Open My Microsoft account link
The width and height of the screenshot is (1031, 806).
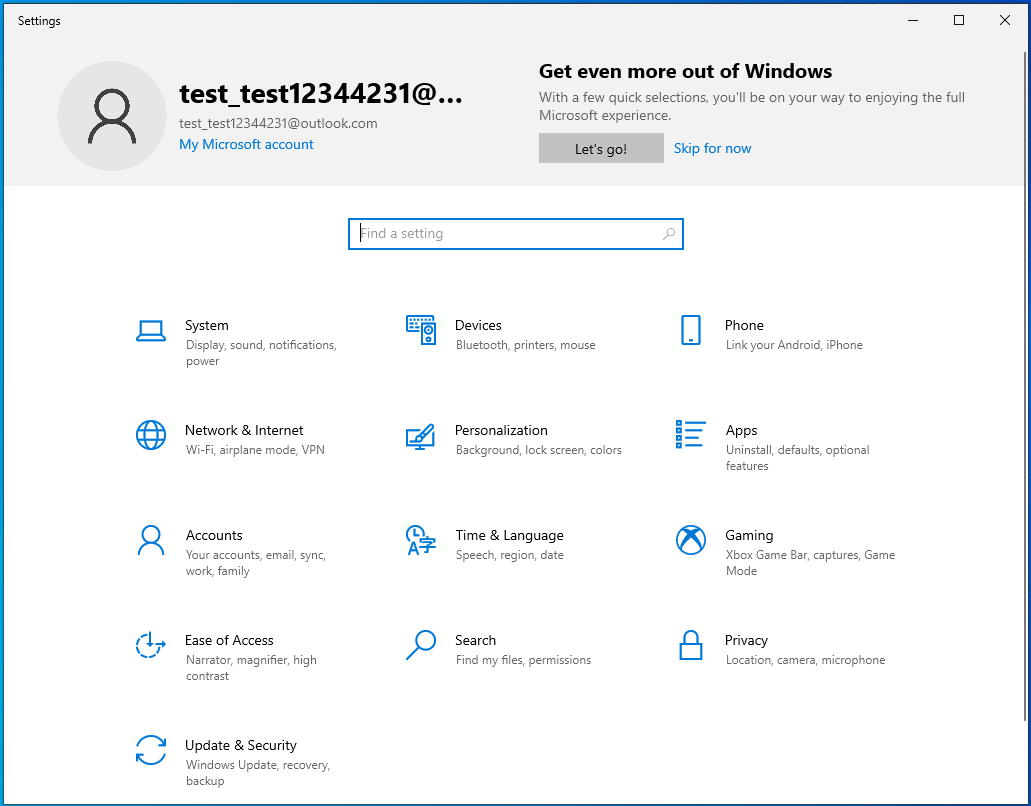(246, 145)
